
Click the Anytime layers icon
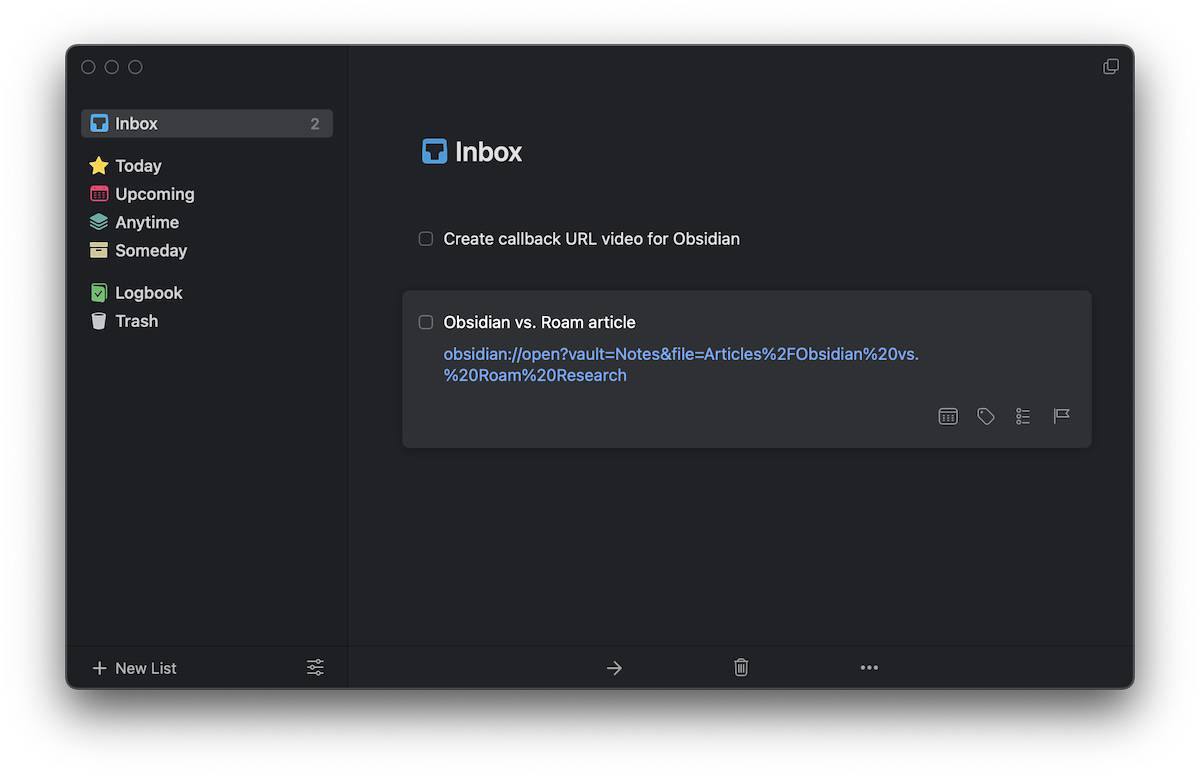pyautogui.click(x=99, y=222)
